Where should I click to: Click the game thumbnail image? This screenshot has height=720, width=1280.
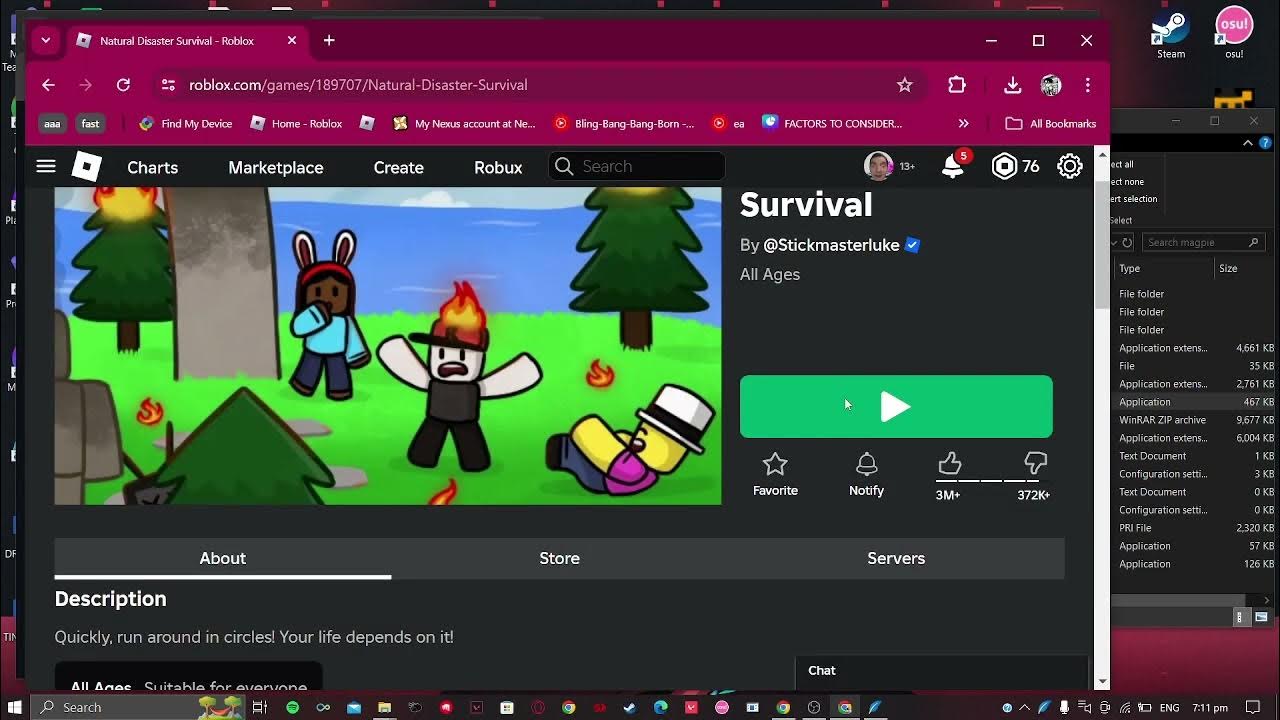click(388, 346)
